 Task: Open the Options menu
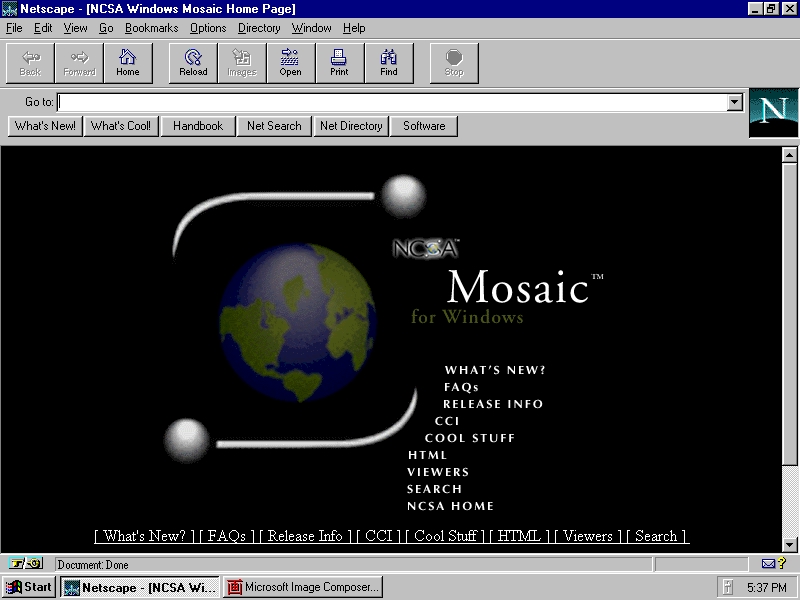(x=208, y=28)
